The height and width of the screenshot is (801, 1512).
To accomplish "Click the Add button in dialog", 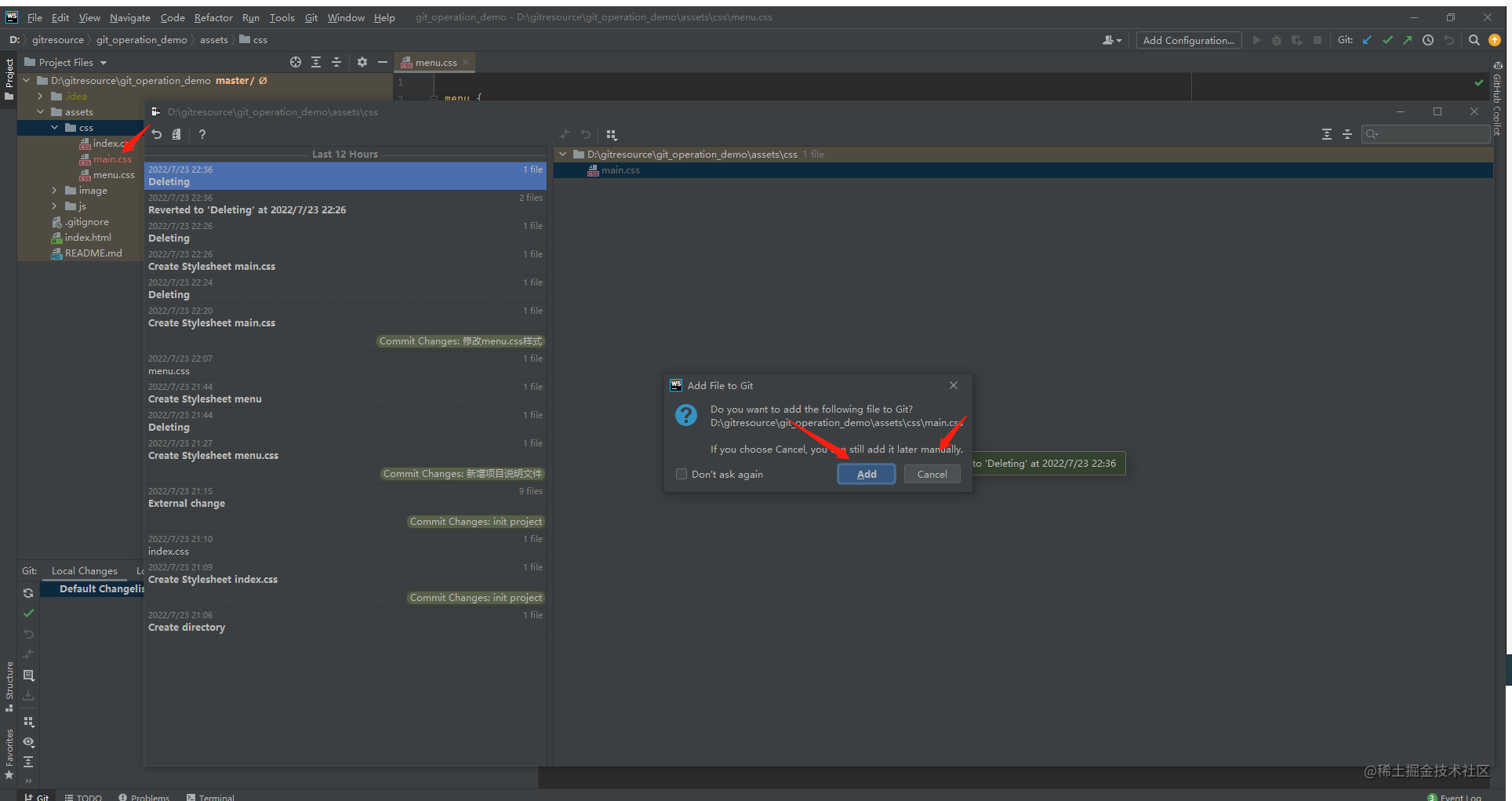I will pos(867,474).
